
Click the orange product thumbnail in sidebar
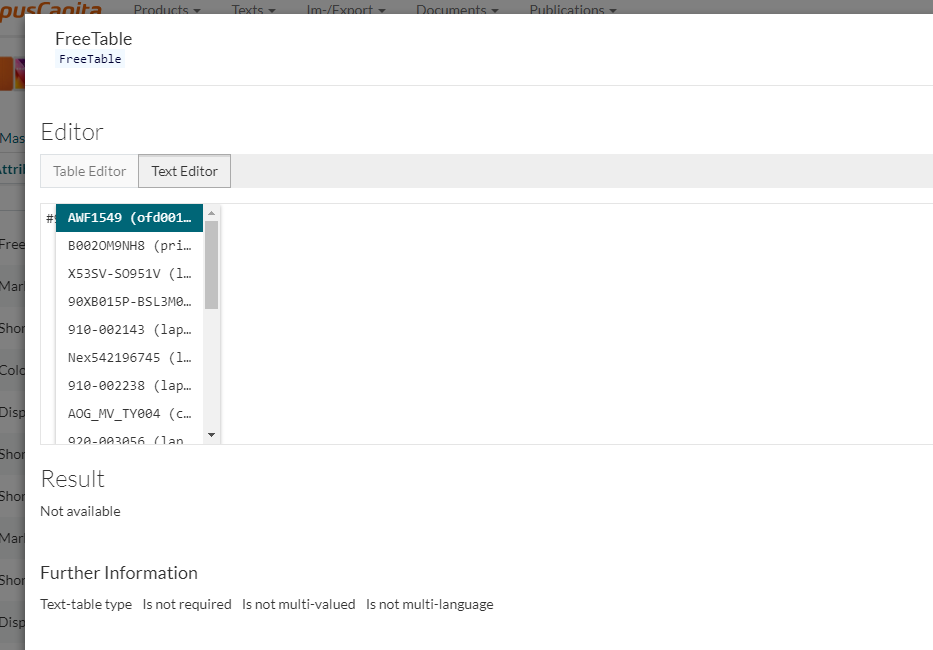tap(8, 73)
